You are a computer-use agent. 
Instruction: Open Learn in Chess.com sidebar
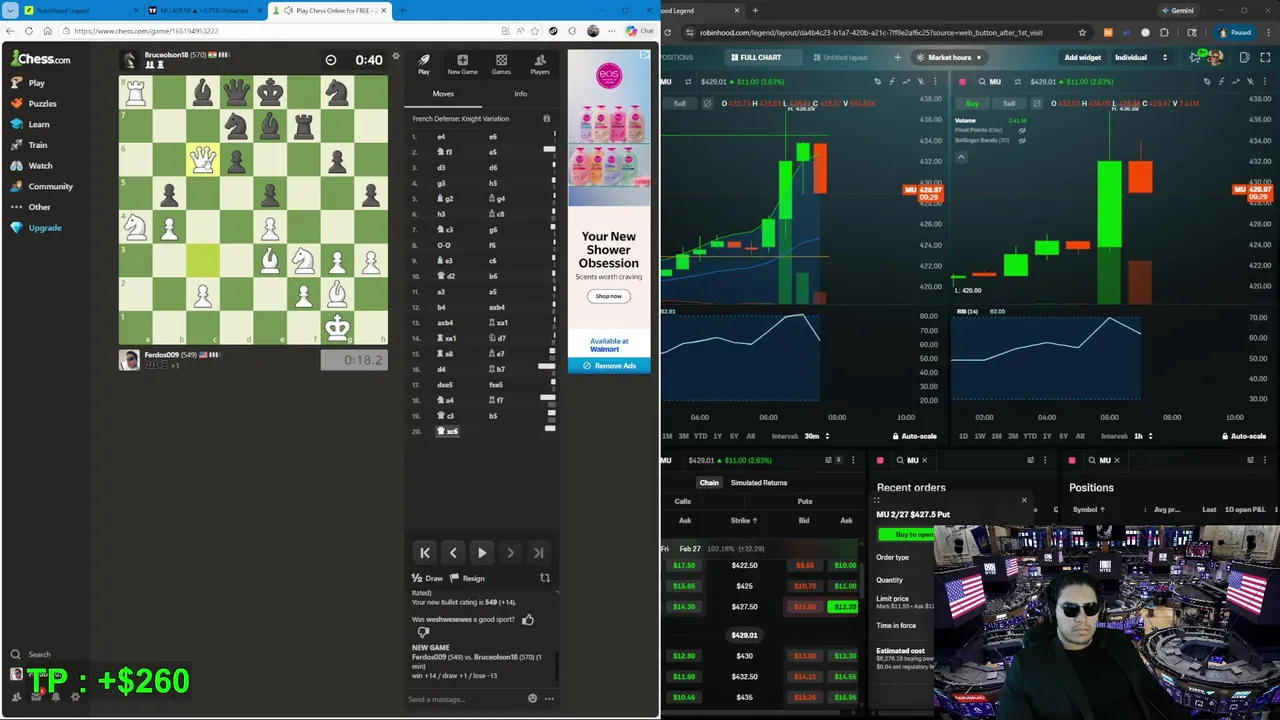[x=30, y=124]
